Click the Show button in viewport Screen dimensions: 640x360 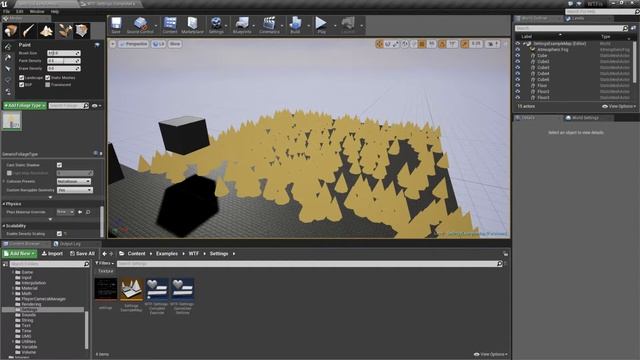[x=175, y=44]
